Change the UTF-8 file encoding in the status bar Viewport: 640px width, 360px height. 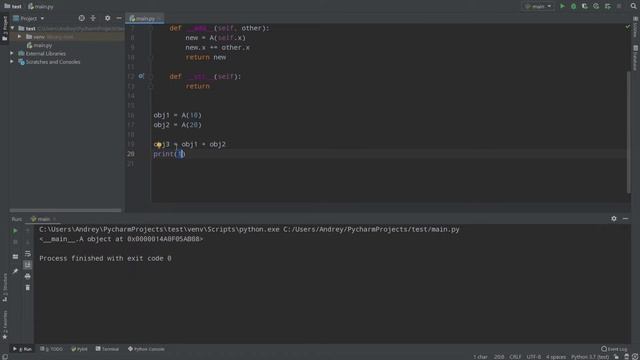534,357
